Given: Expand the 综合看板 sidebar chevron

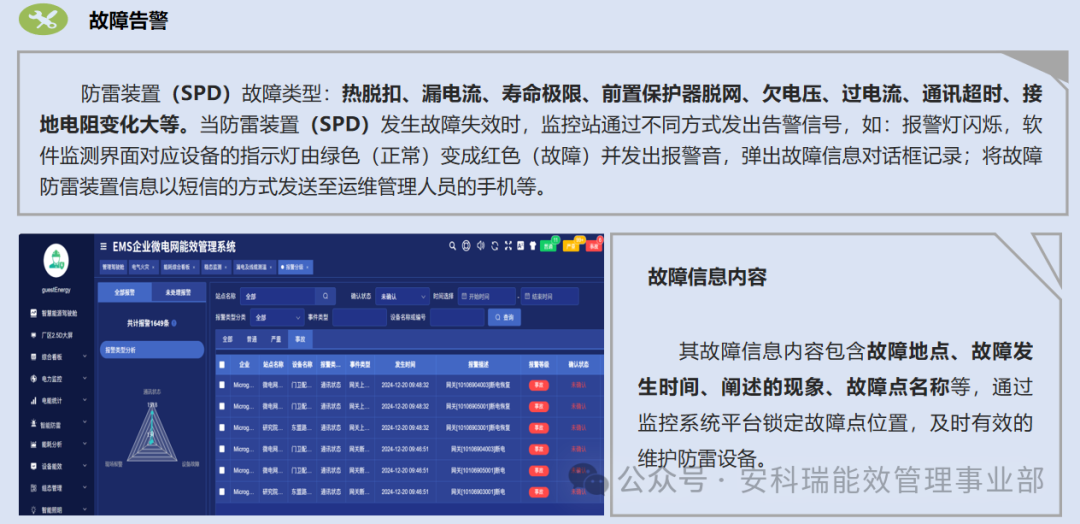Looking at the screenshot, I should point(85,357).
